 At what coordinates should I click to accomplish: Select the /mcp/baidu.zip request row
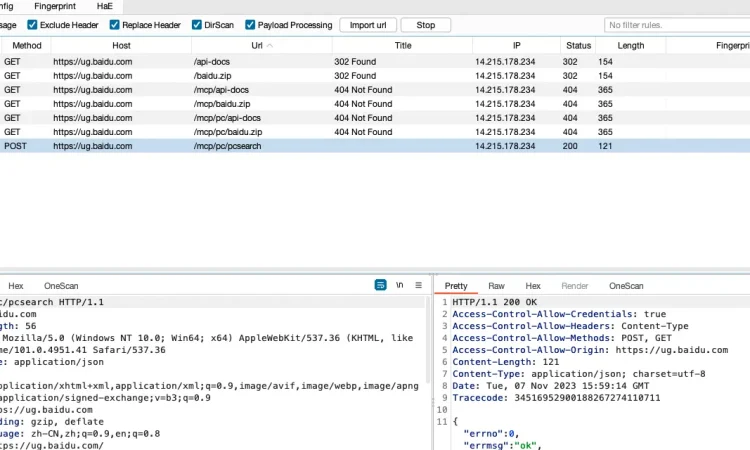coord(375,104)
